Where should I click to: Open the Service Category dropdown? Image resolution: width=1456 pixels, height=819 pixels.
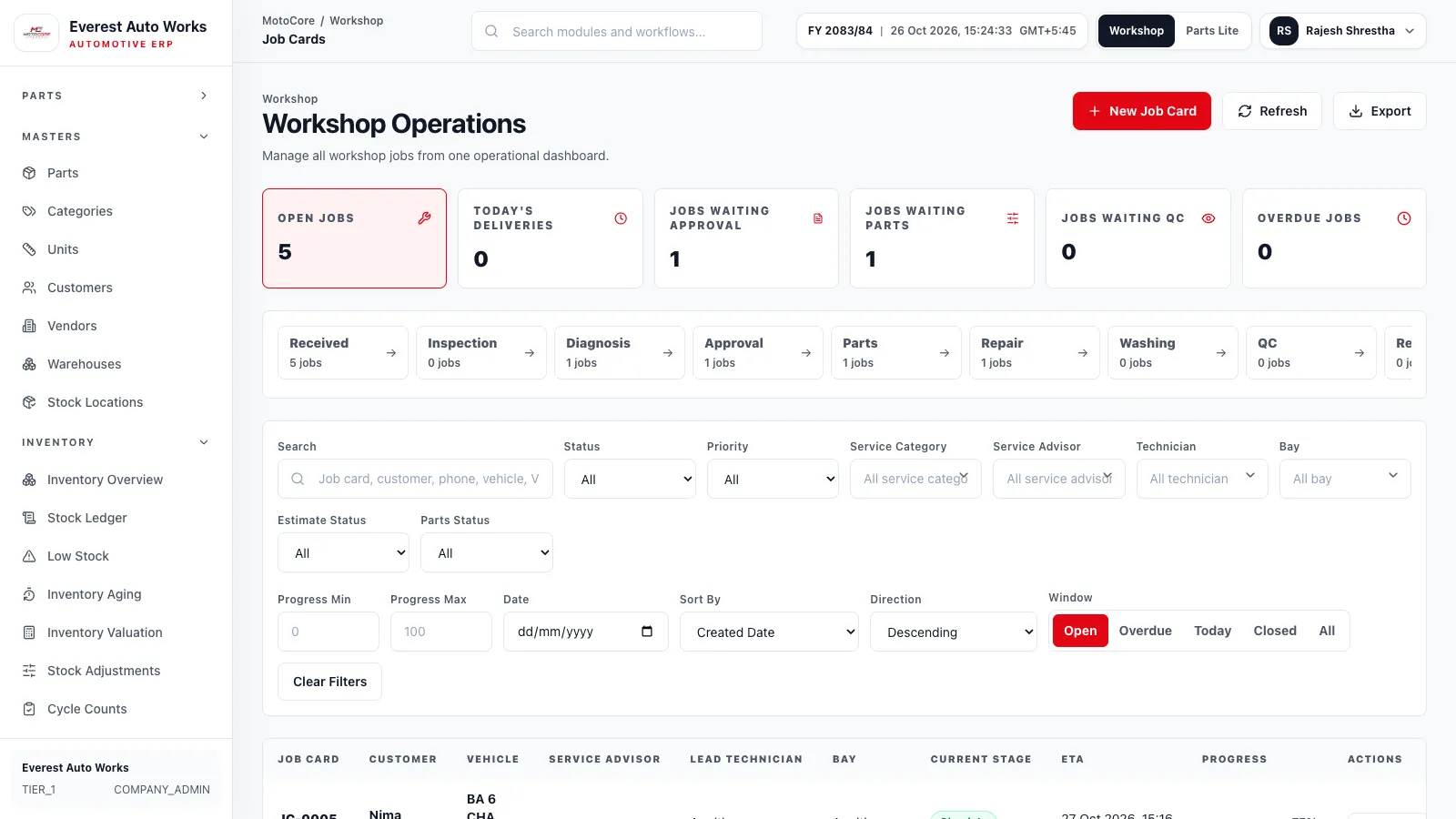tap(915, 479)
